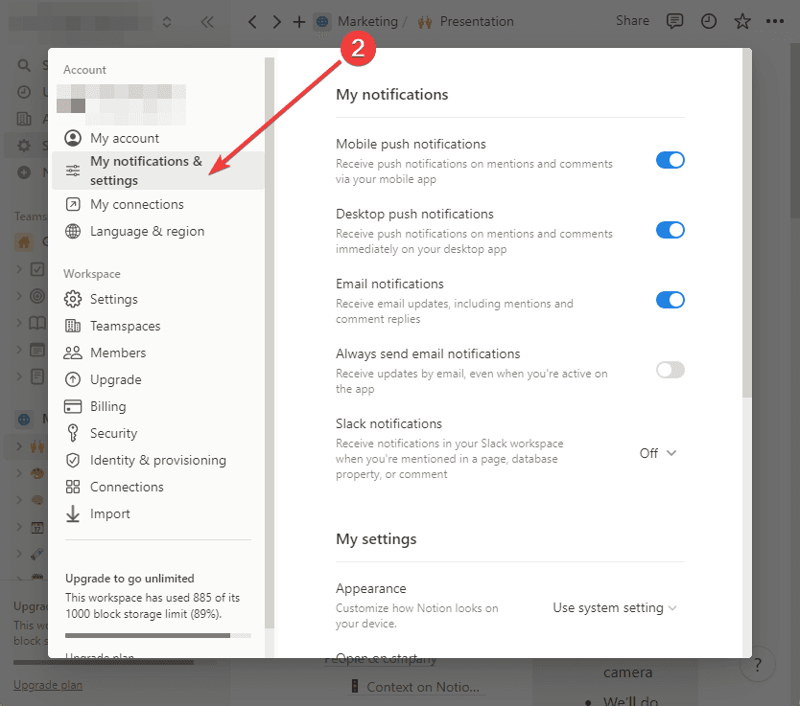Expand the workspace switcher
Viewport: 800px width, 706px height.
tap(166, 20)
